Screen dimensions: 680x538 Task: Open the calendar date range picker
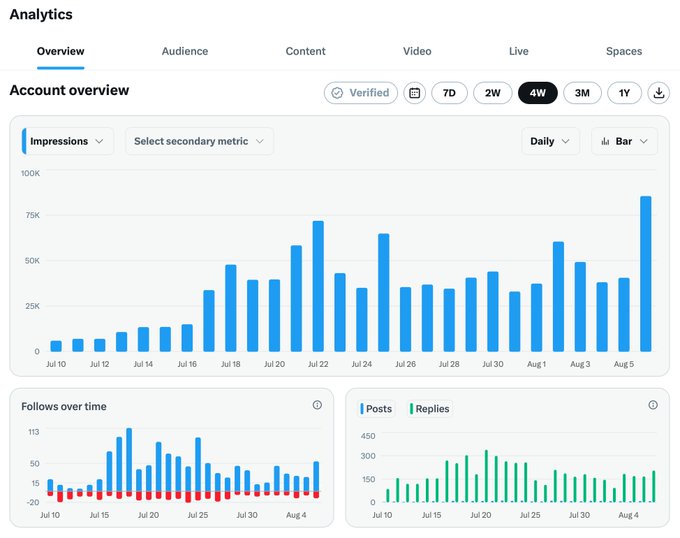(414, 93)
